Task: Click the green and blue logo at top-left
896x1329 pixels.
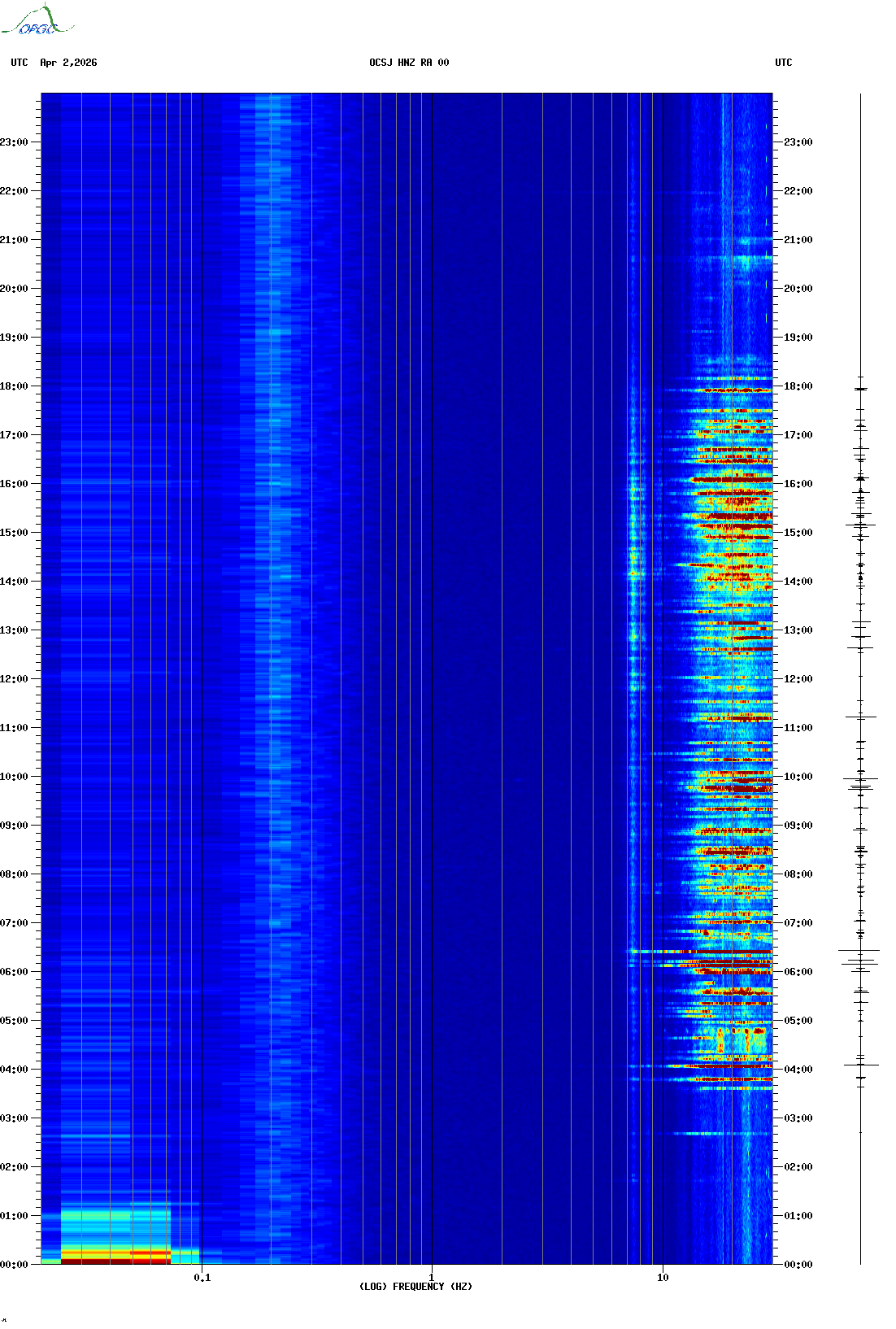Action: tap(37, 21)
